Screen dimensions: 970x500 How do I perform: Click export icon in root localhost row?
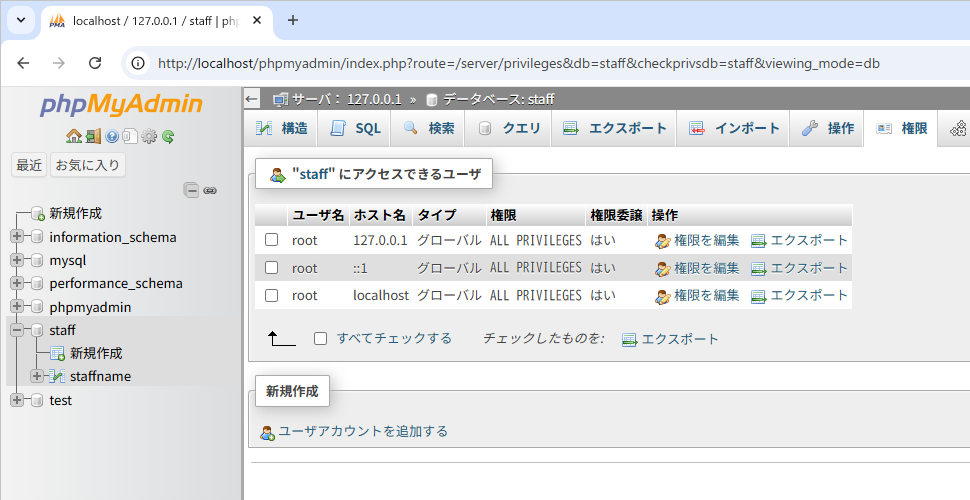[758, 296]
